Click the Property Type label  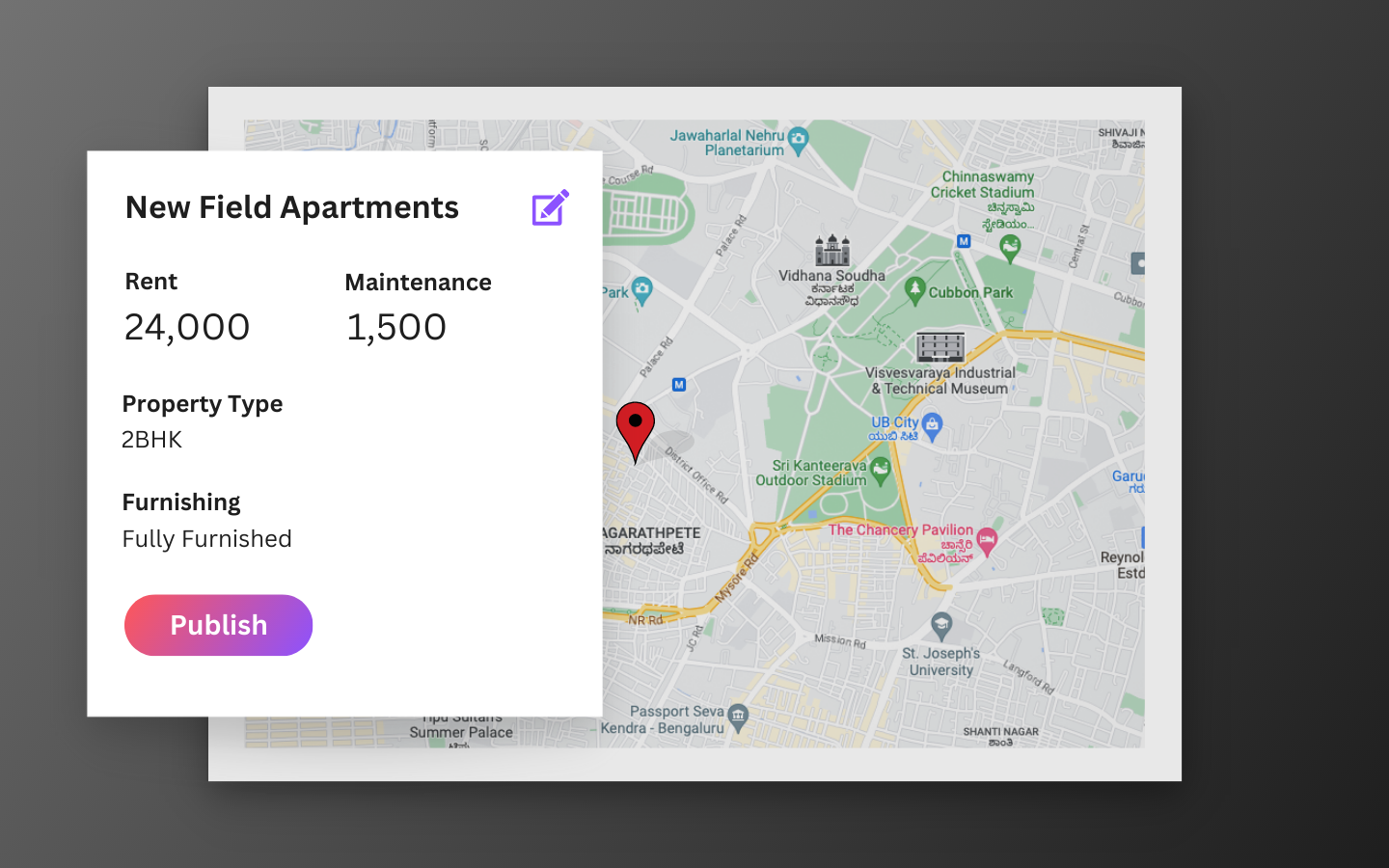pos(203,404)
